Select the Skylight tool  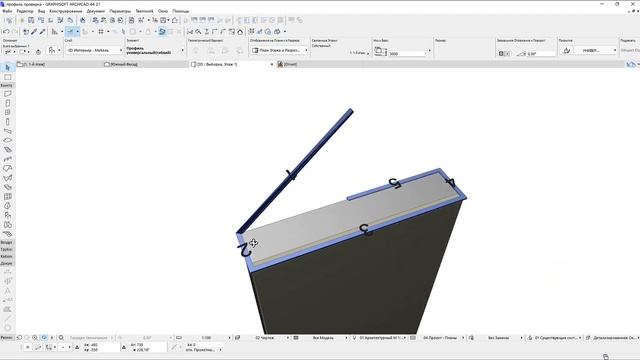pos(7,187)
